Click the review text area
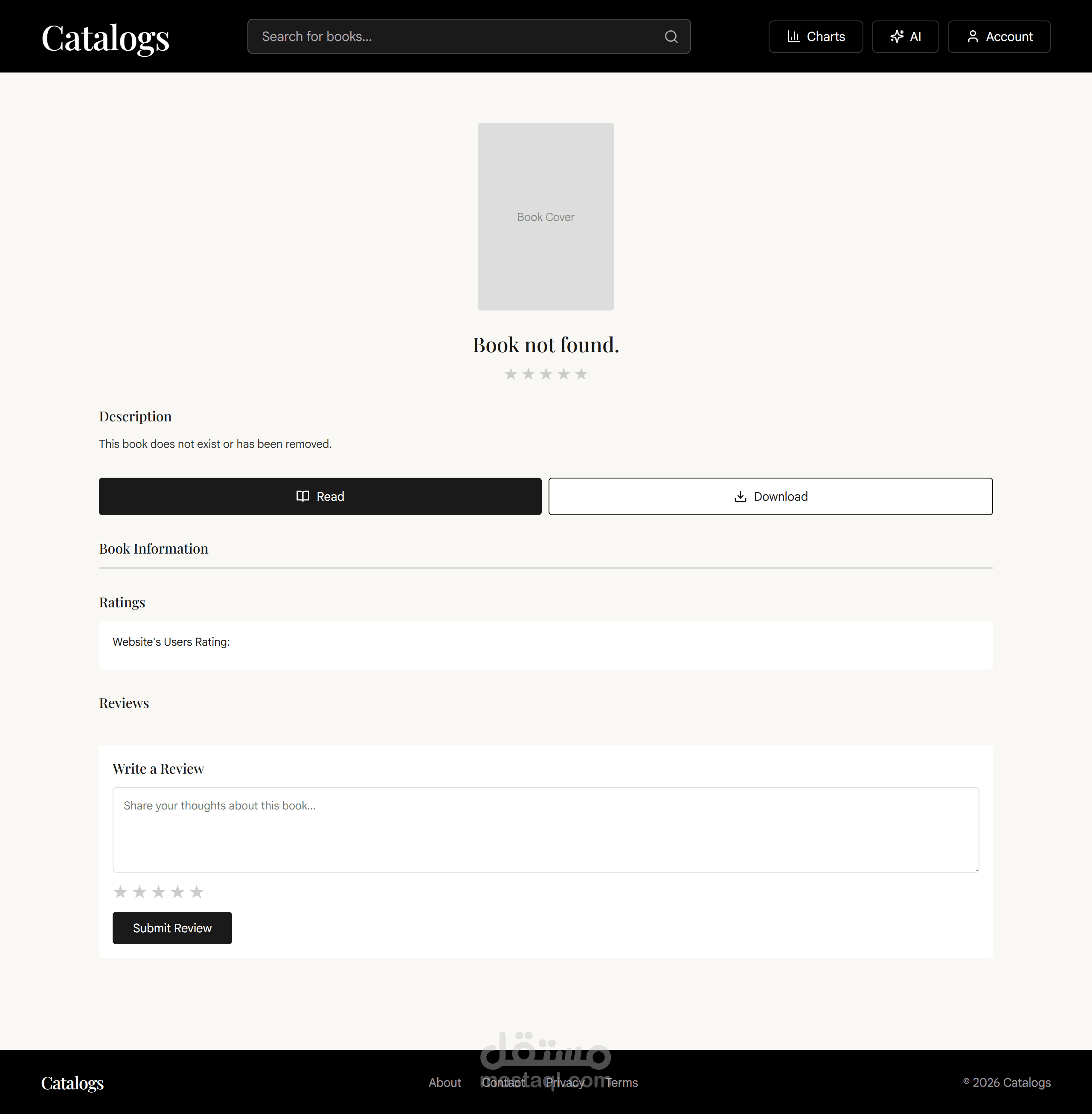Viewport: 1092px width, 1114px height. [546, 830]
